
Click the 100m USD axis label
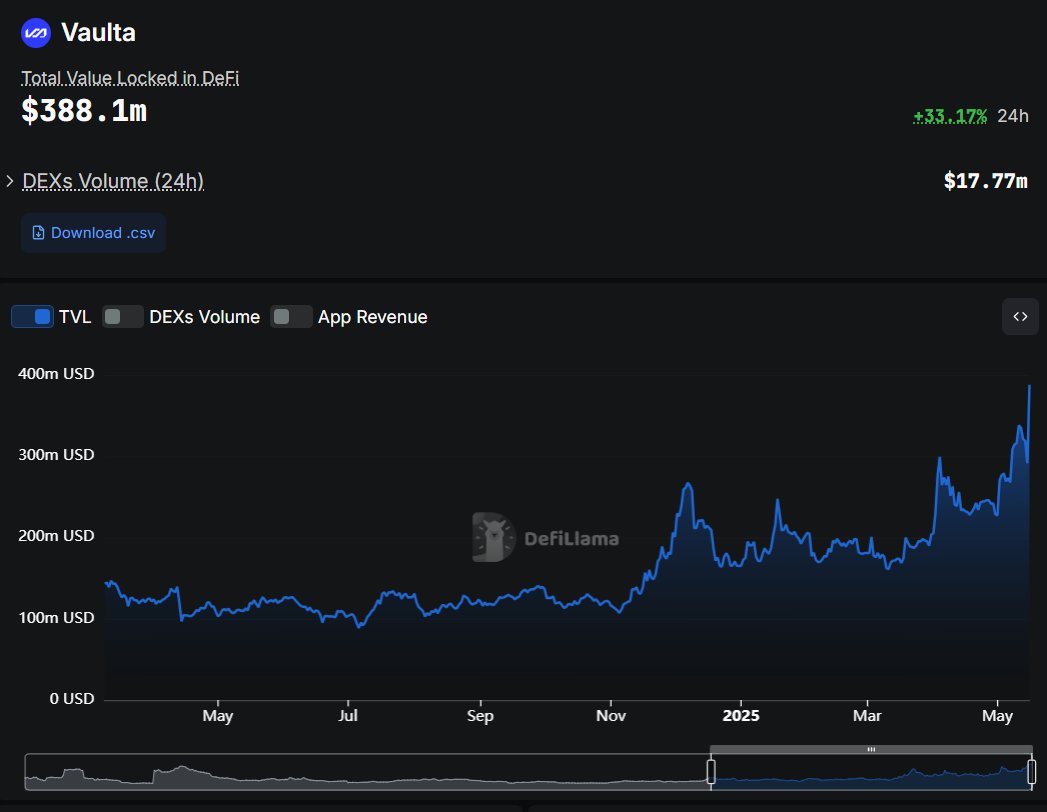(x=56, y=617)
